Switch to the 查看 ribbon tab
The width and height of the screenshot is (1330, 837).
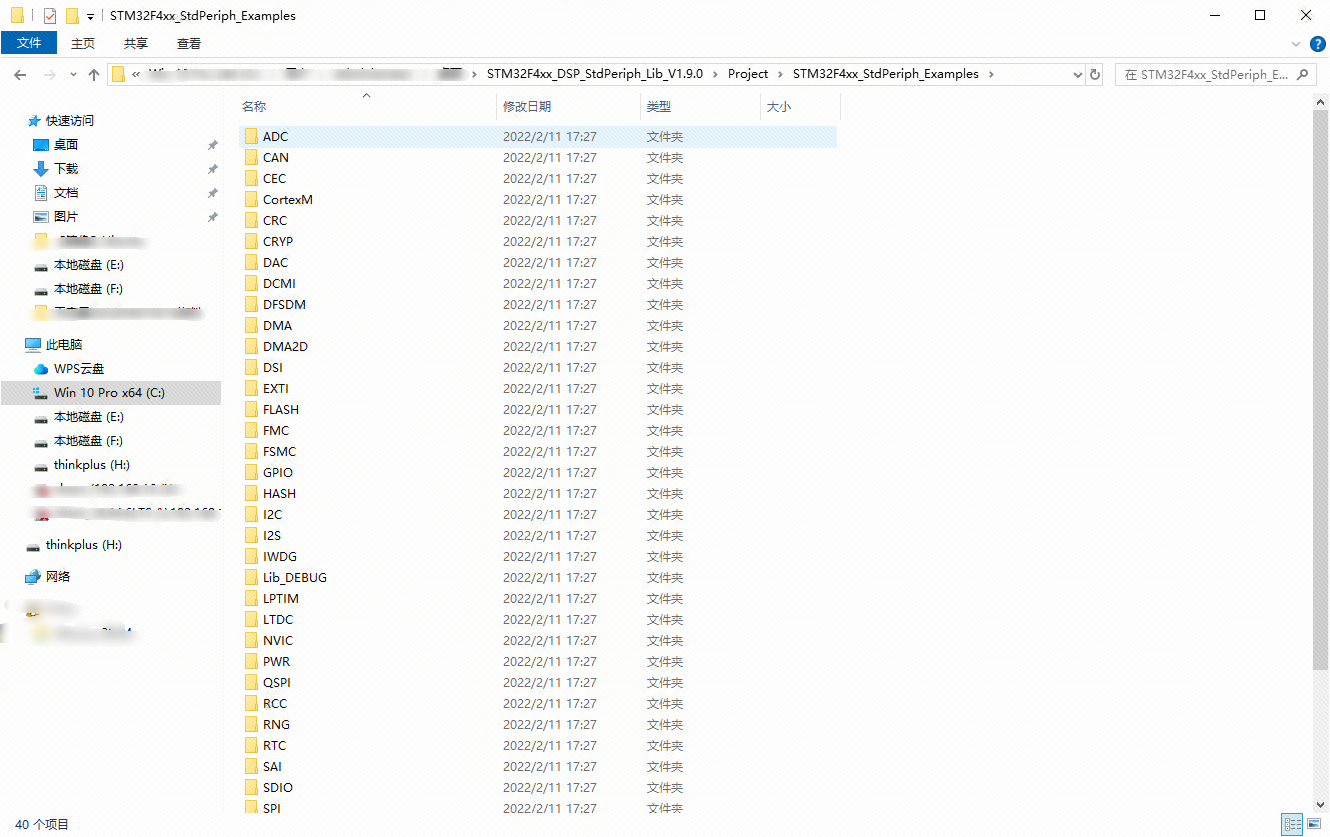(x=188, y=44)
